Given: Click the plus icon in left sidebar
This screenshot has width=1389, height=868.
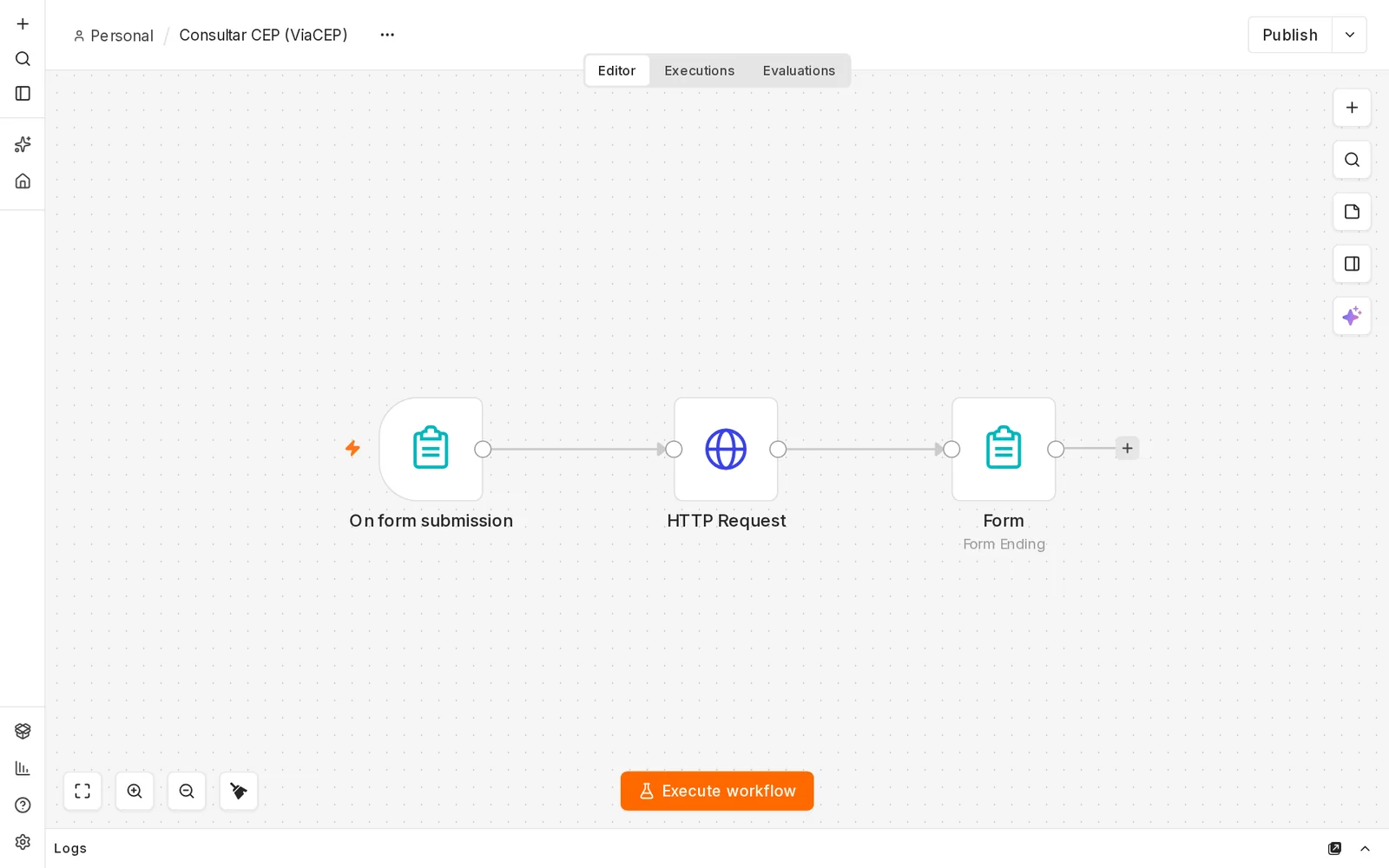Looking at the screenshot, I should point(23,24).
